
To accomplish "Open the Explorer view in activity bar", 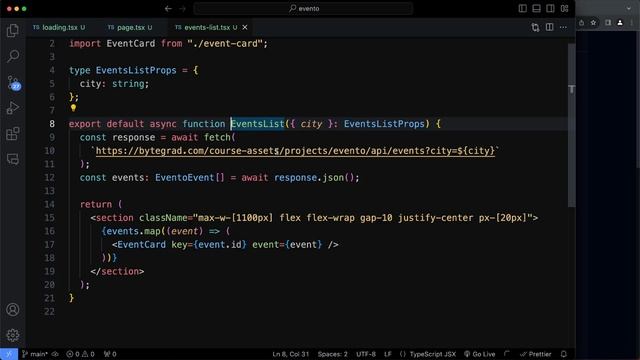I will (x=13, y=31).
